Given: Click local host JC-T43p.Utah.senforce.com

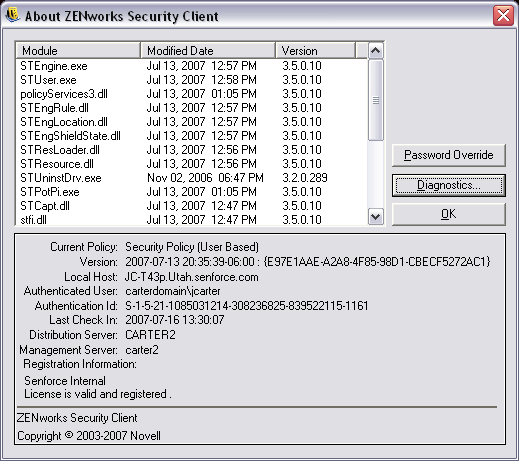Looking at the screenshot, I should tap(192, 277).
